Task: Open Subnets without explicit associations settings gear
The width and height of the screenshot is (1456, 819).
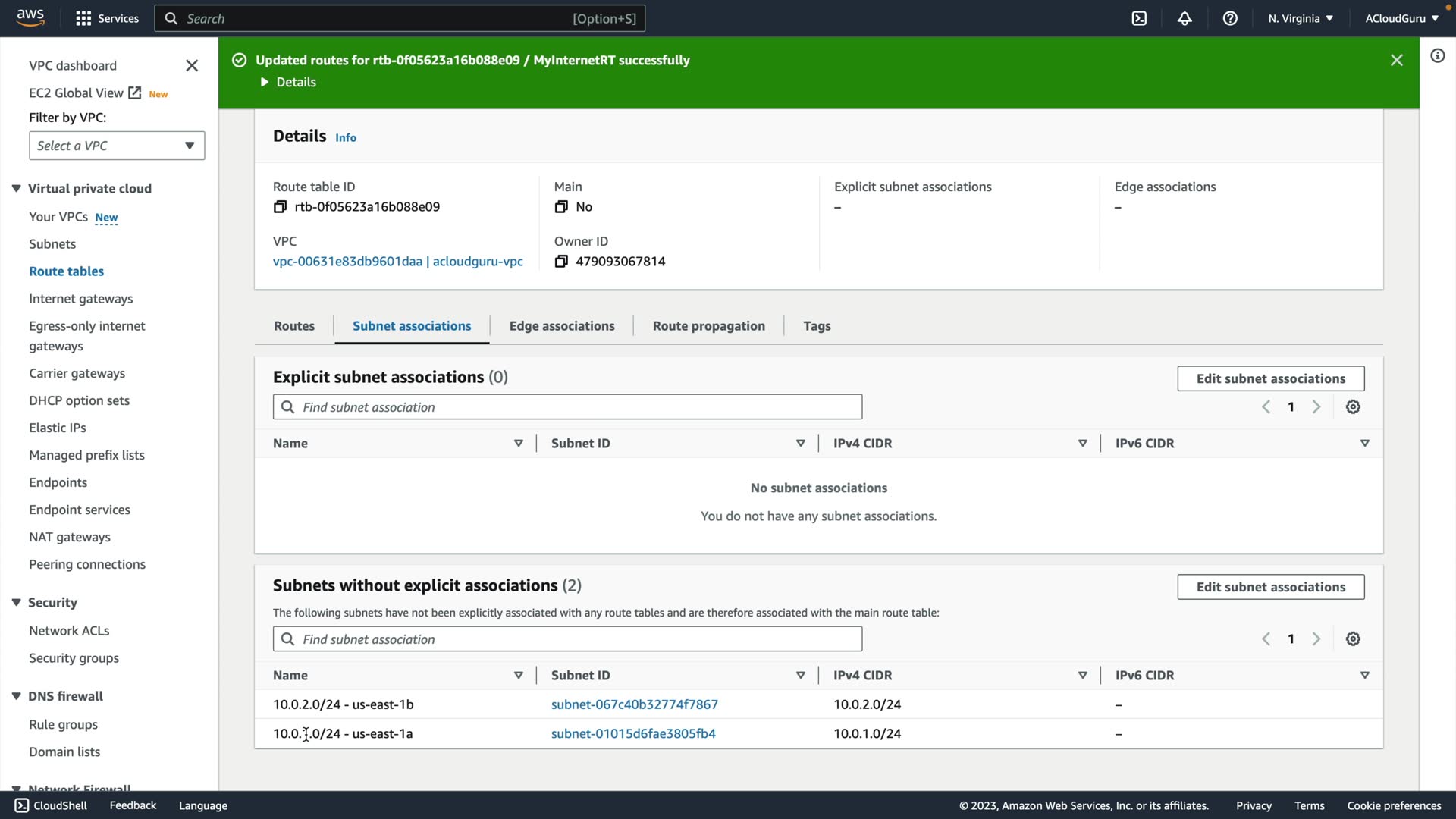Action: click(1353, 639)
